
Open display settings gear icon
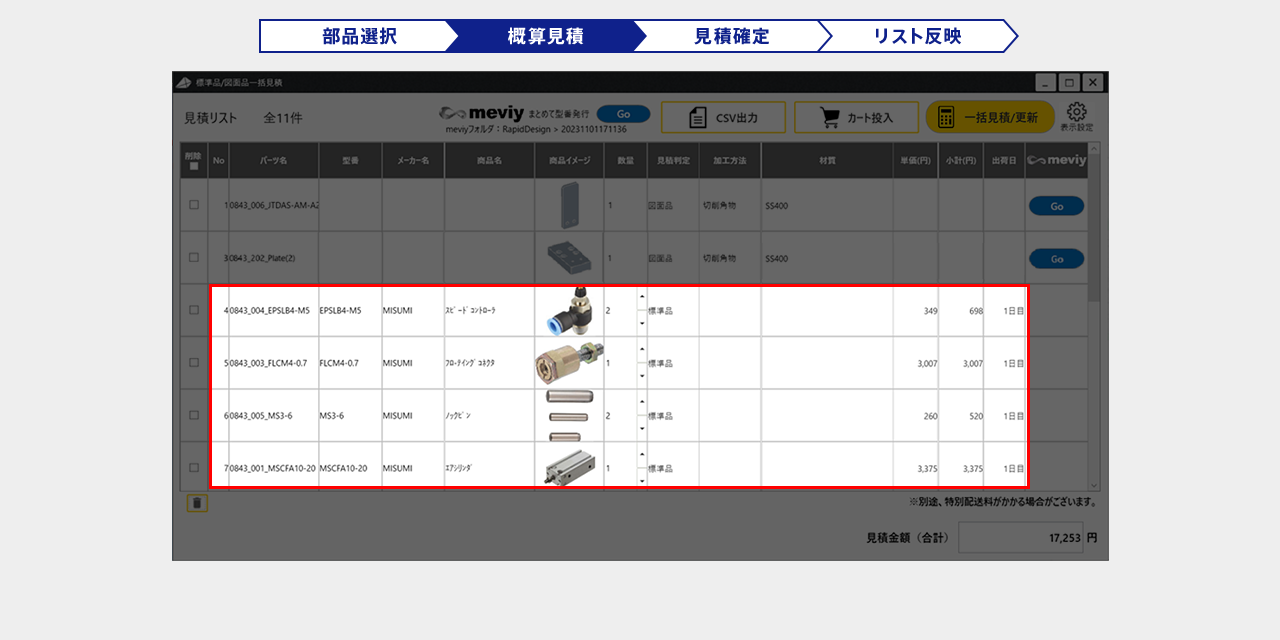(x=1076, y=116)
